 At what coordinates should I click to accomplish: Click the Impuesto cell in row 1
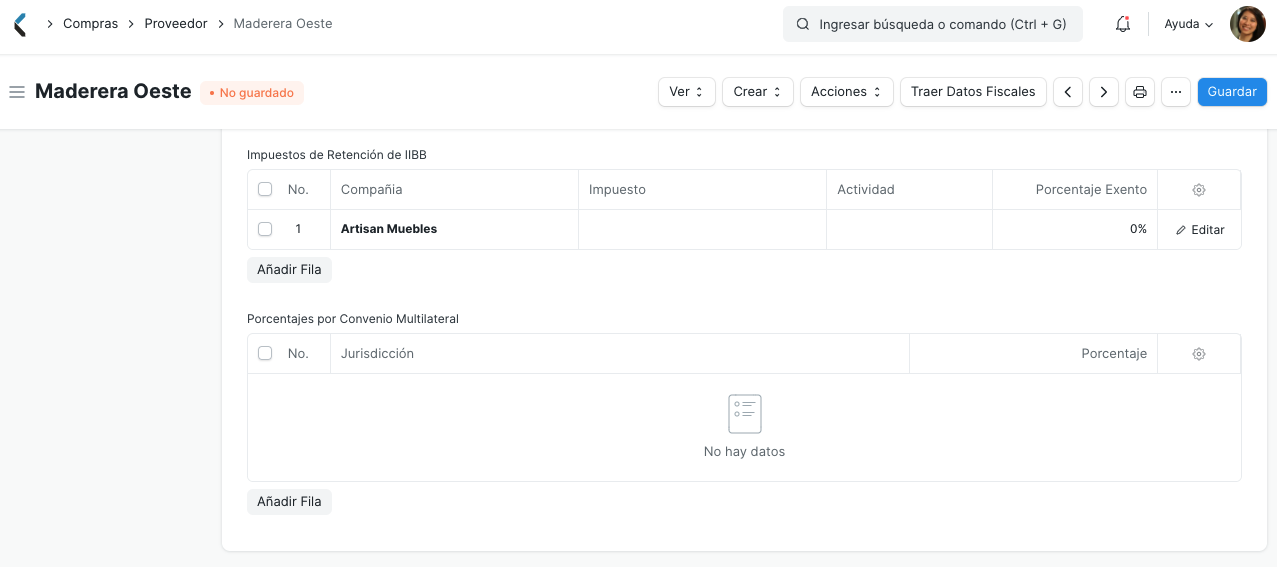pos(702,229)
